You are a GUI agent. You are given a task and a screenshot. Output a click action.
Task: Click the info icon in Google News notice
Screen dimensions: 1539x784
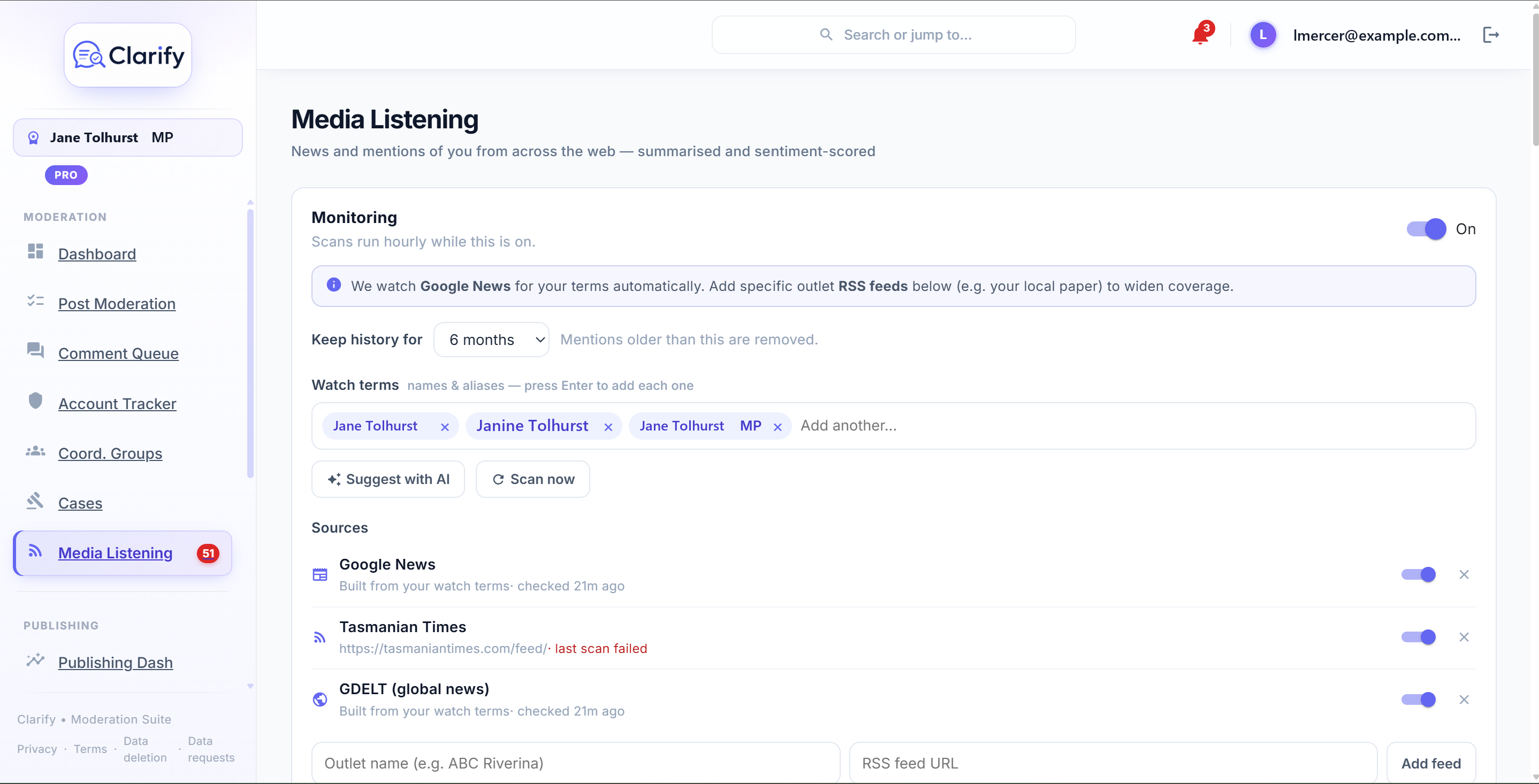(334, 285)
